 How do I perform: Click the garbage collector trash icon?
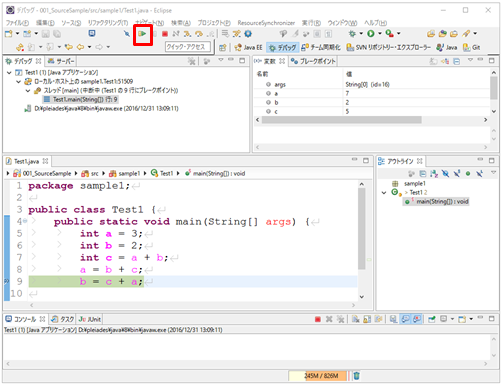(356, 376)
